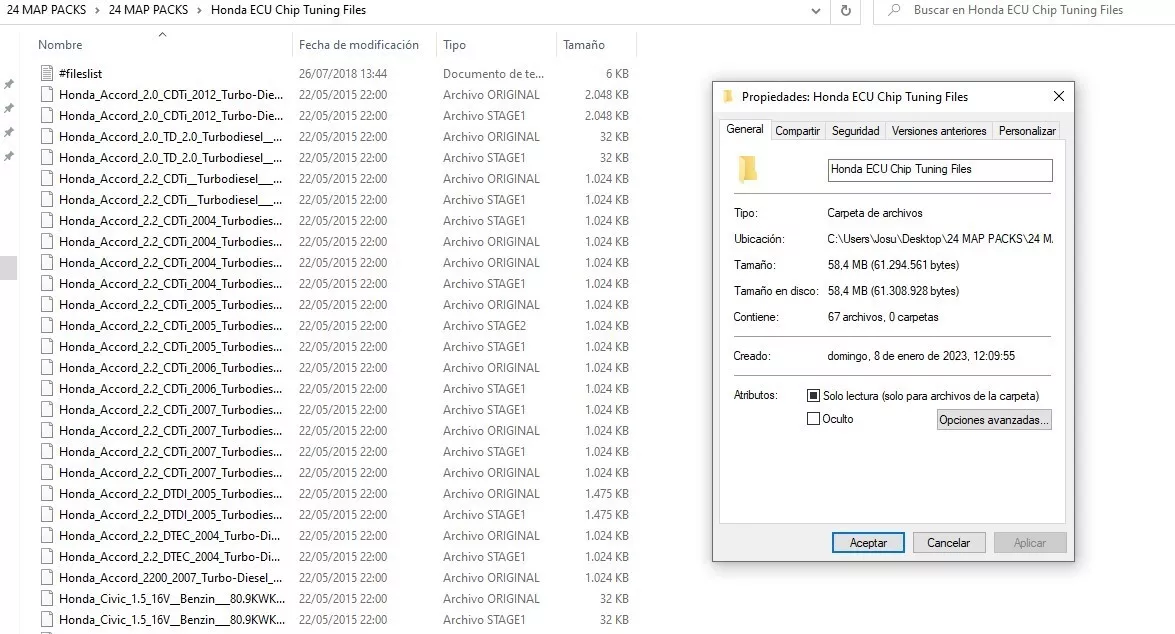The width and height of the screenshot is (1175, 634).
Task: Toggle the Solo lectura checkbox
Action: pyautogui.click(x=813, y=396)
